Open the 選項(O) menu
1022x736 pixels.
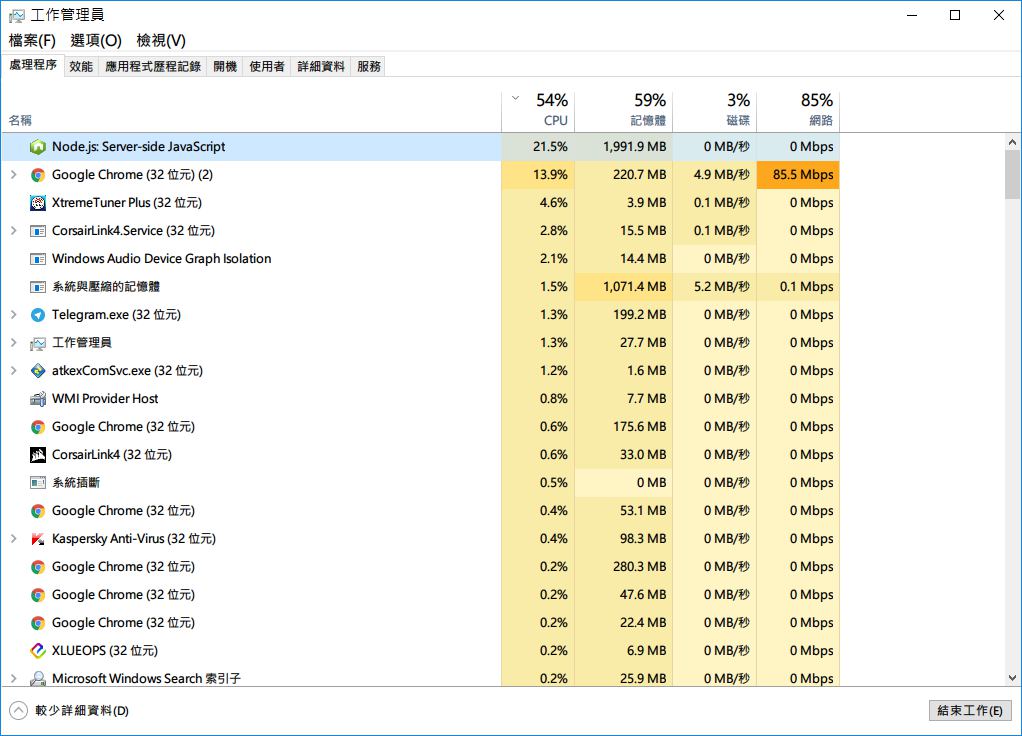click(96, 40)
